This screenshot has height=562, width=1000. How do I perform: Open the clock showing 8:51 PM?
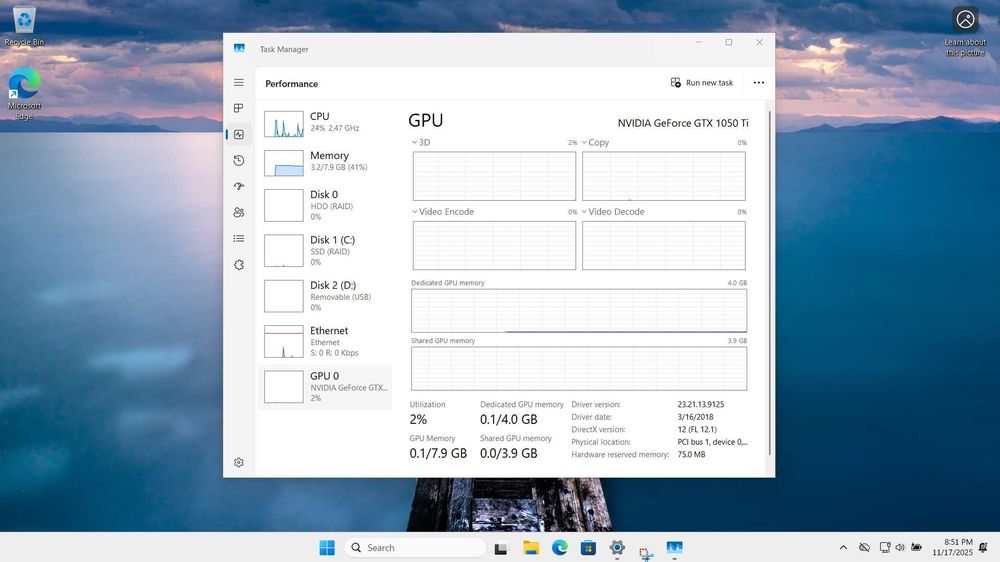pyautogui.click(x=952, y=547)
